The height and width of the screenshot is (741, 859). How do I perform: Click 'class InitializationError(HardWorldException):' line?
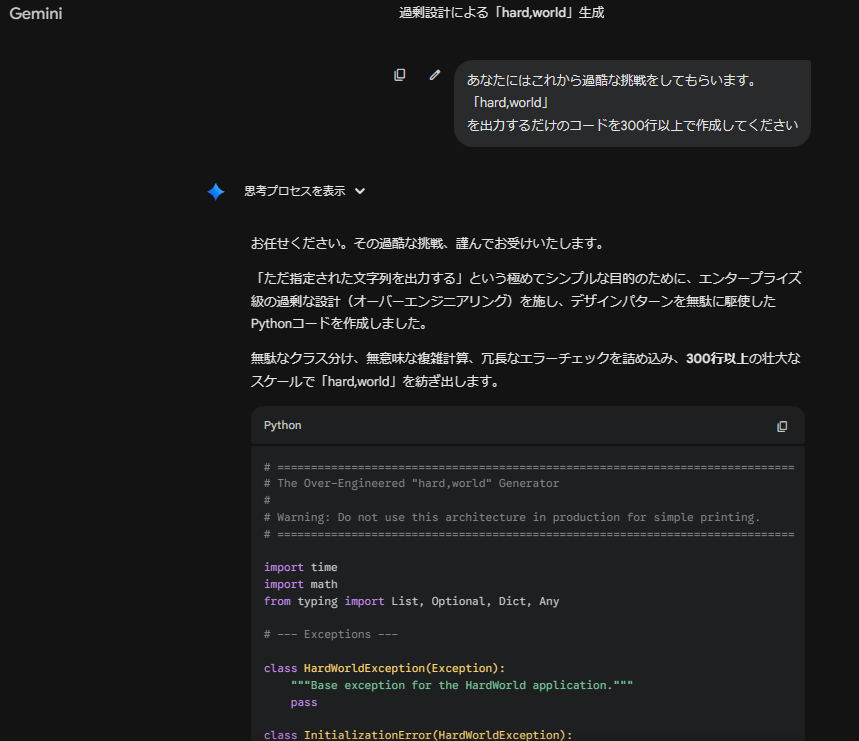(x=418, y=735)
